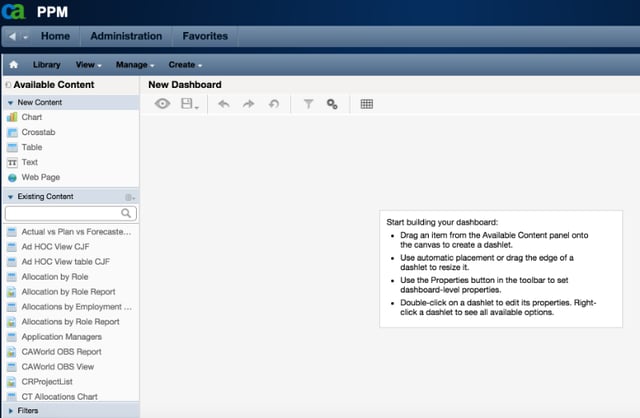Viewport: 640px width, 418px height.
Task: Open dashboard properties gears icon
Action: (332, 104)
